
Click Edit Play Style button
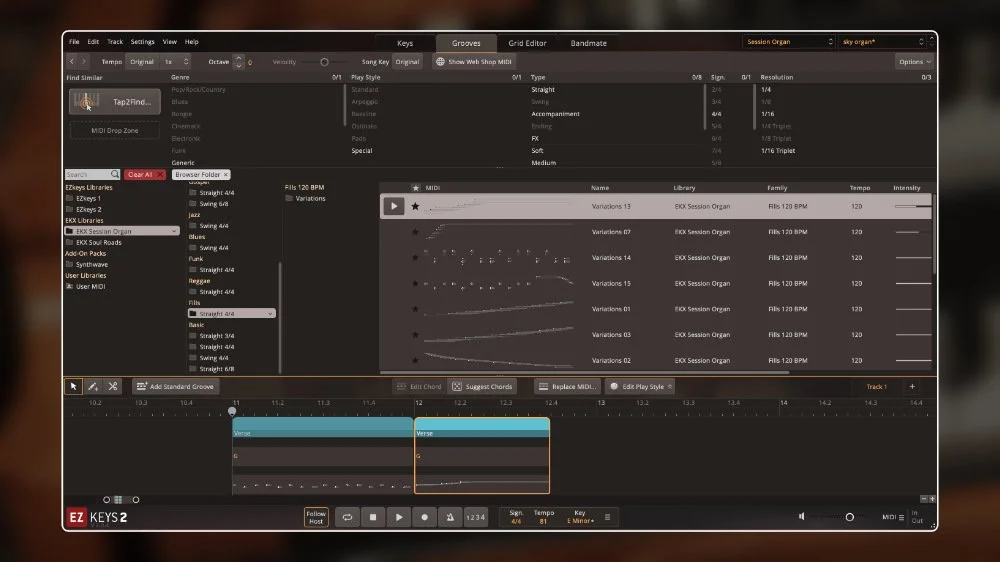640,386
